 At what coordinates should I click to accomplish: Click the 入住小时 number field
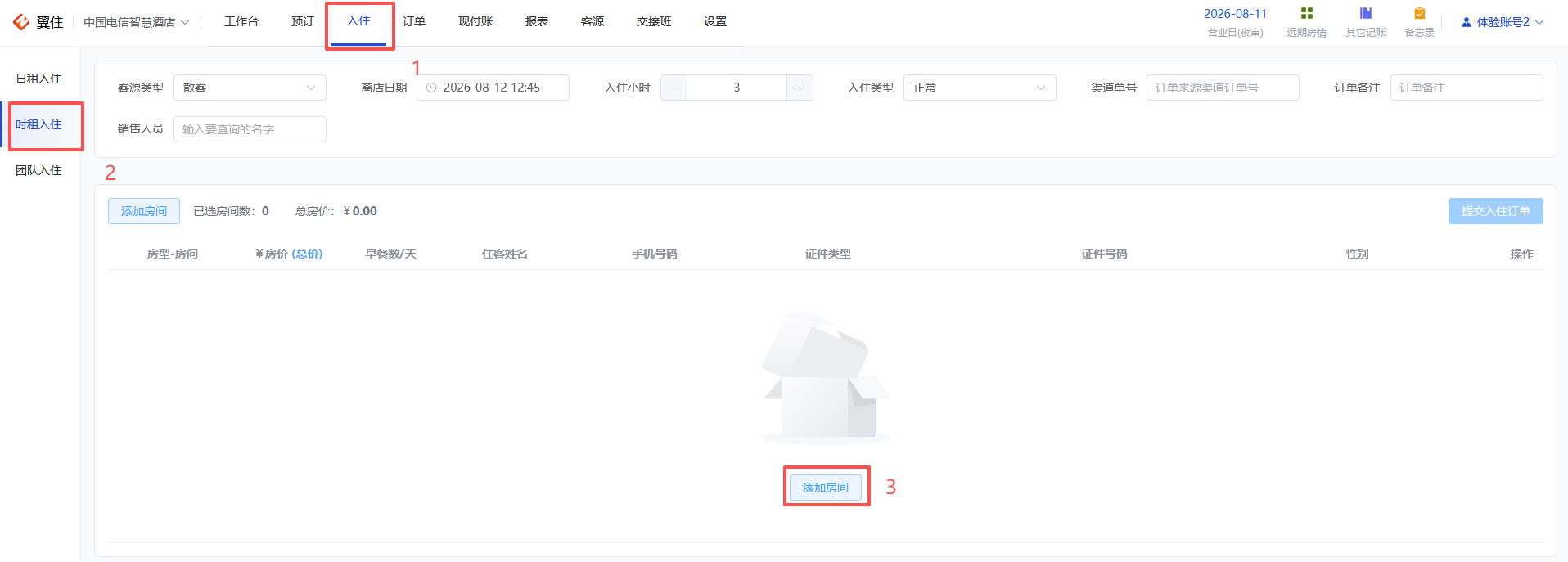tap(737, 88)
